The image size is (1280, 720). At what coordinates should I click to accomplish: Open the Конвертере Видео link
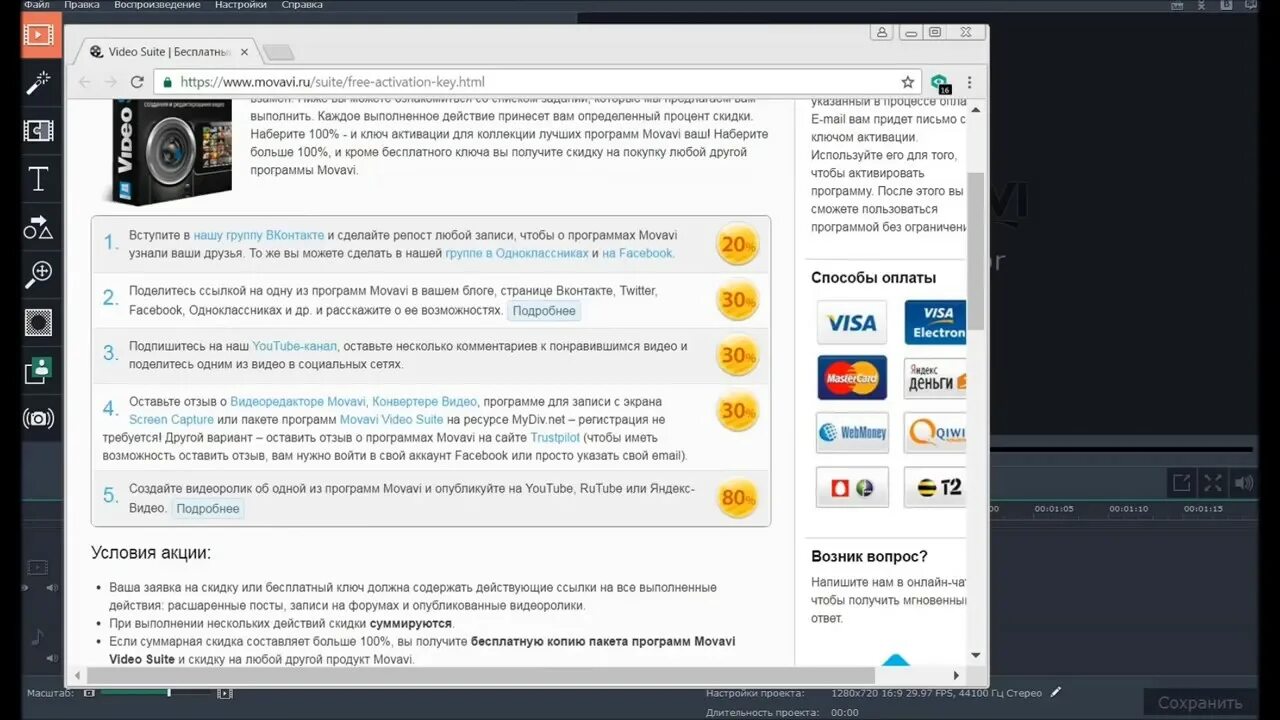point(425,402)
